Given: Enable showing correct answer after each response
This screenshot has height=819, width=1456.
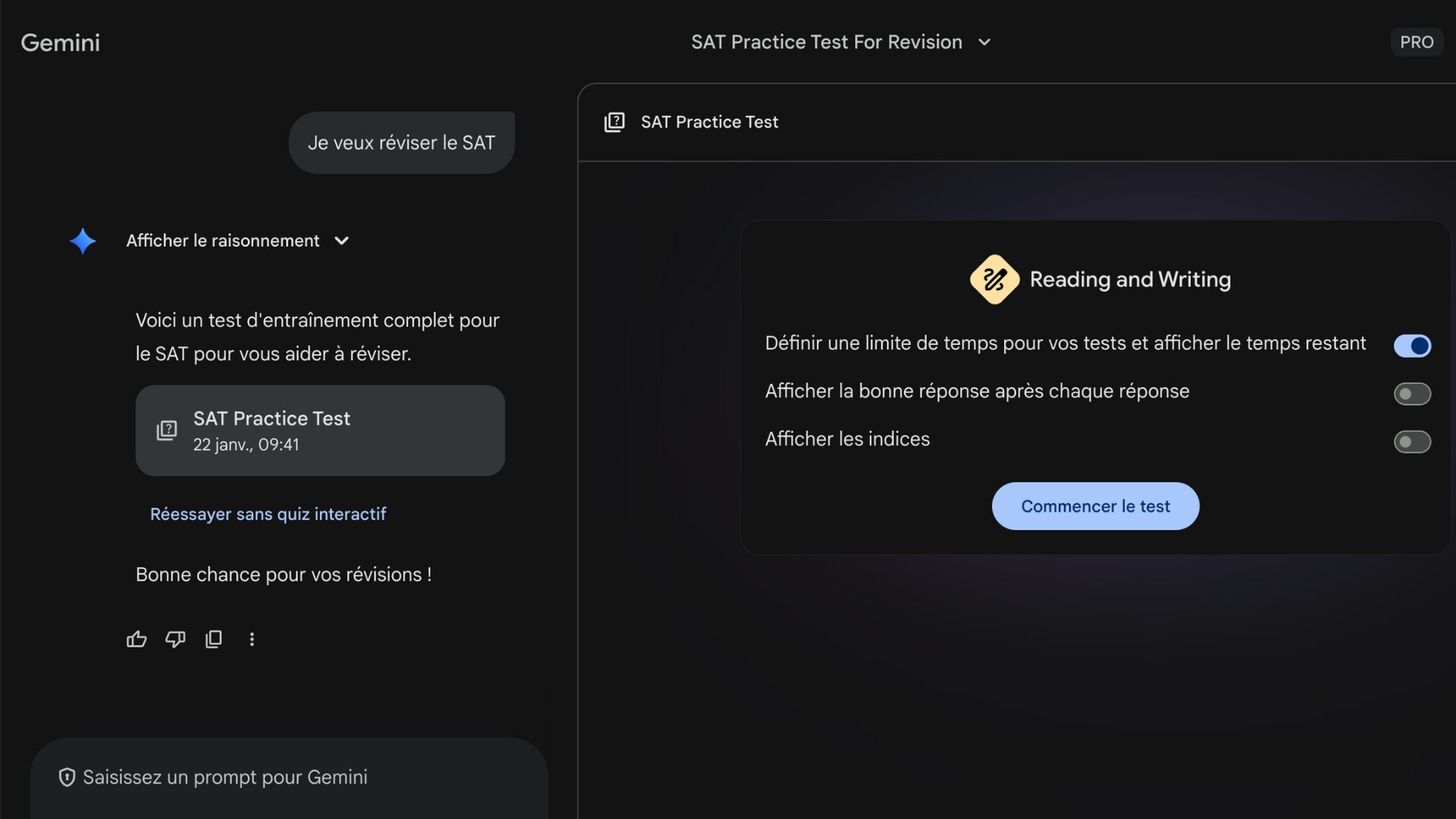Looking at the screenshot, I should [1411, 394].
